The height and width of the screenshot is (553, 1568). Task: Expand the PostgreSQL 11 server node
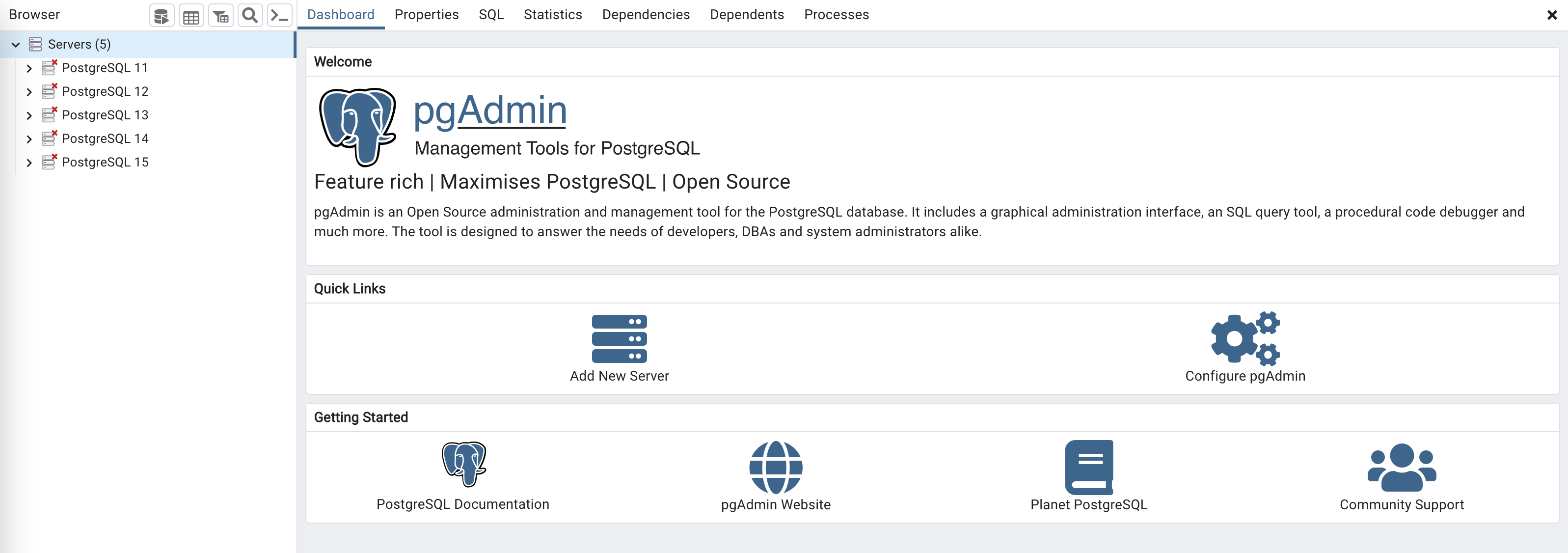coord(28,68)
